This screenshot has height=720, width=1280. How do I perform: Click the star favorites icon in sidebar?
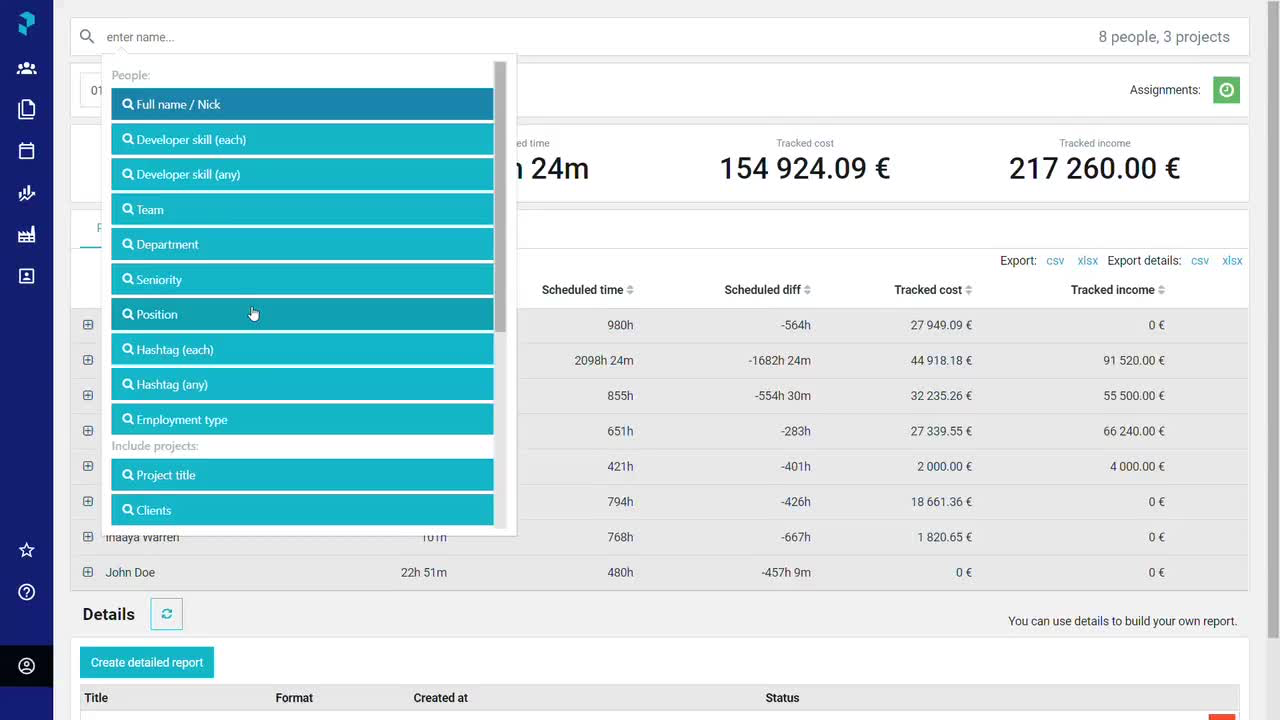[x=27, y=550]
